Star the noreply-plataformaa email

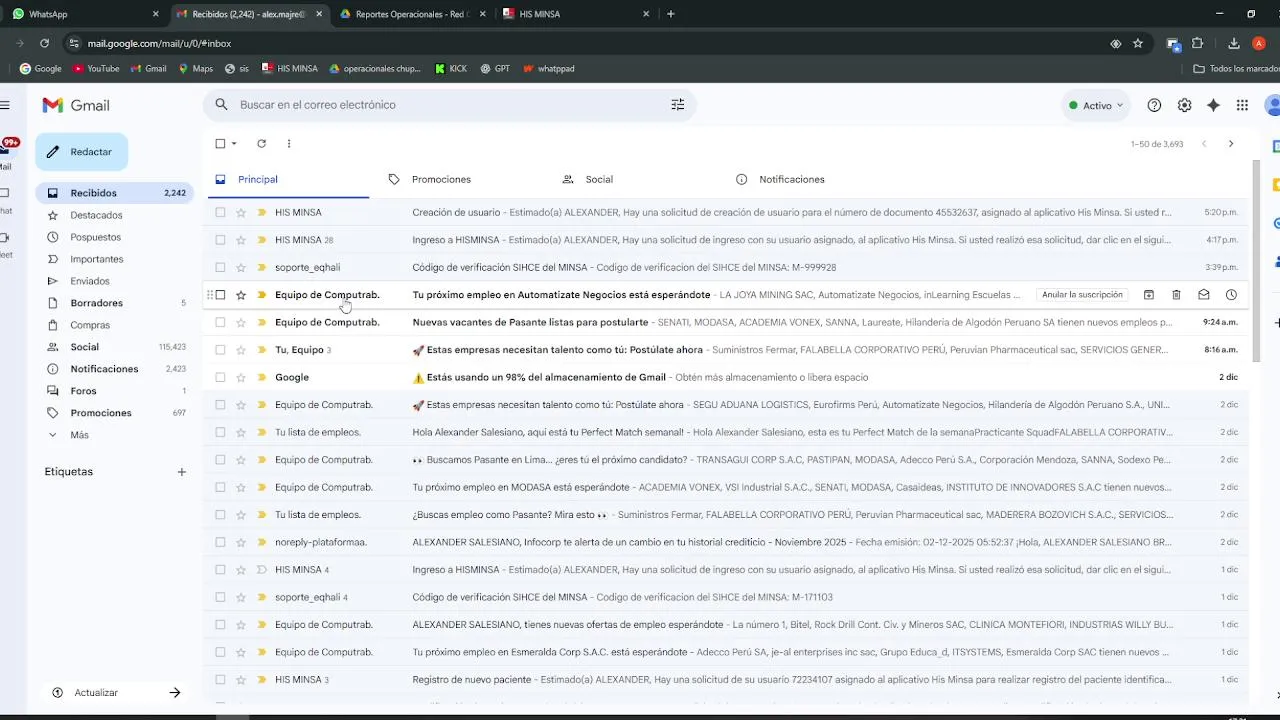[241, 542]
